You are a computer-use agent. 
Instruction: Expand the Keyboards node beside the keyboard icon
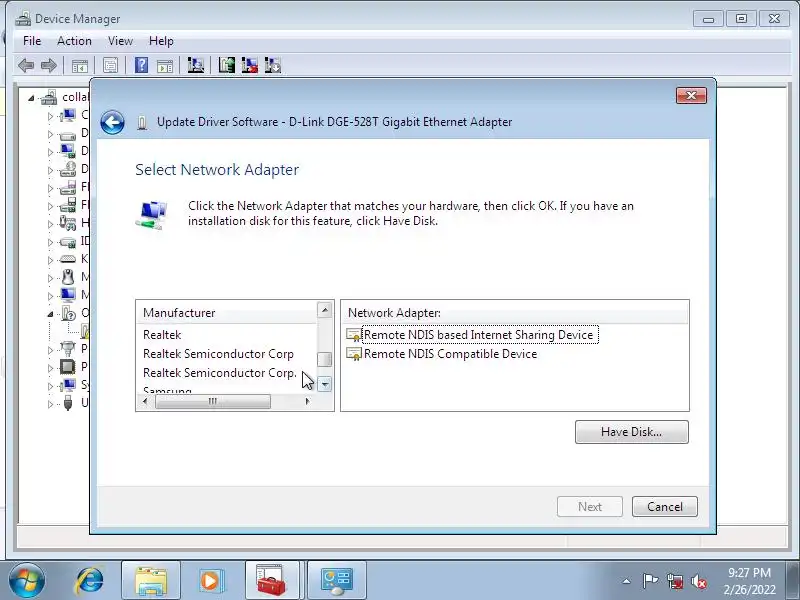pyautogui.click(x=50, y=260)
